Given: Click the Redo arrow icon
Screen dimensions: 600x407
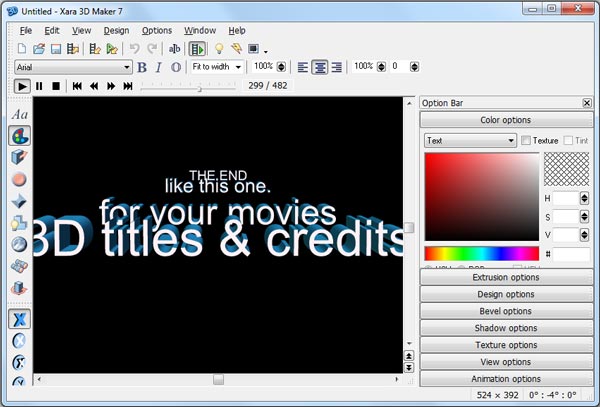Looking at the screenshot, I should [x=152, y=49].
